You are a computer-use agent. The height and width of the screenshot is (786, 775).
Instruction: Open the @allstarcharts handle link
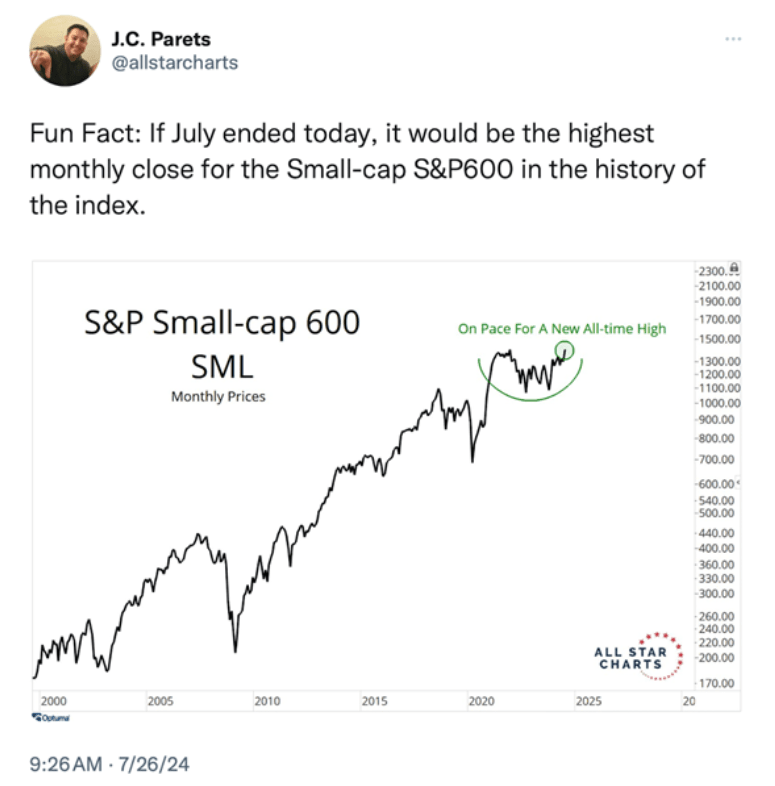click(x=177, y=62)
